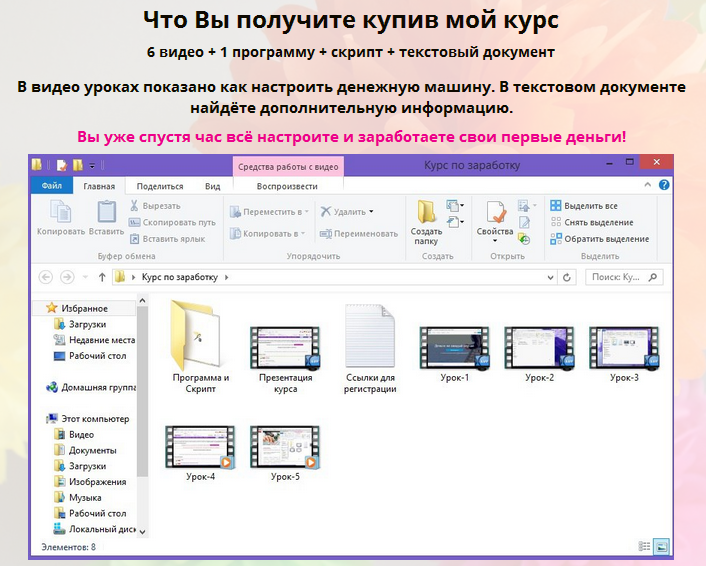Select Избранное in the navigation pane
Viewport: 706px width, 566px height.
[84, 308]
